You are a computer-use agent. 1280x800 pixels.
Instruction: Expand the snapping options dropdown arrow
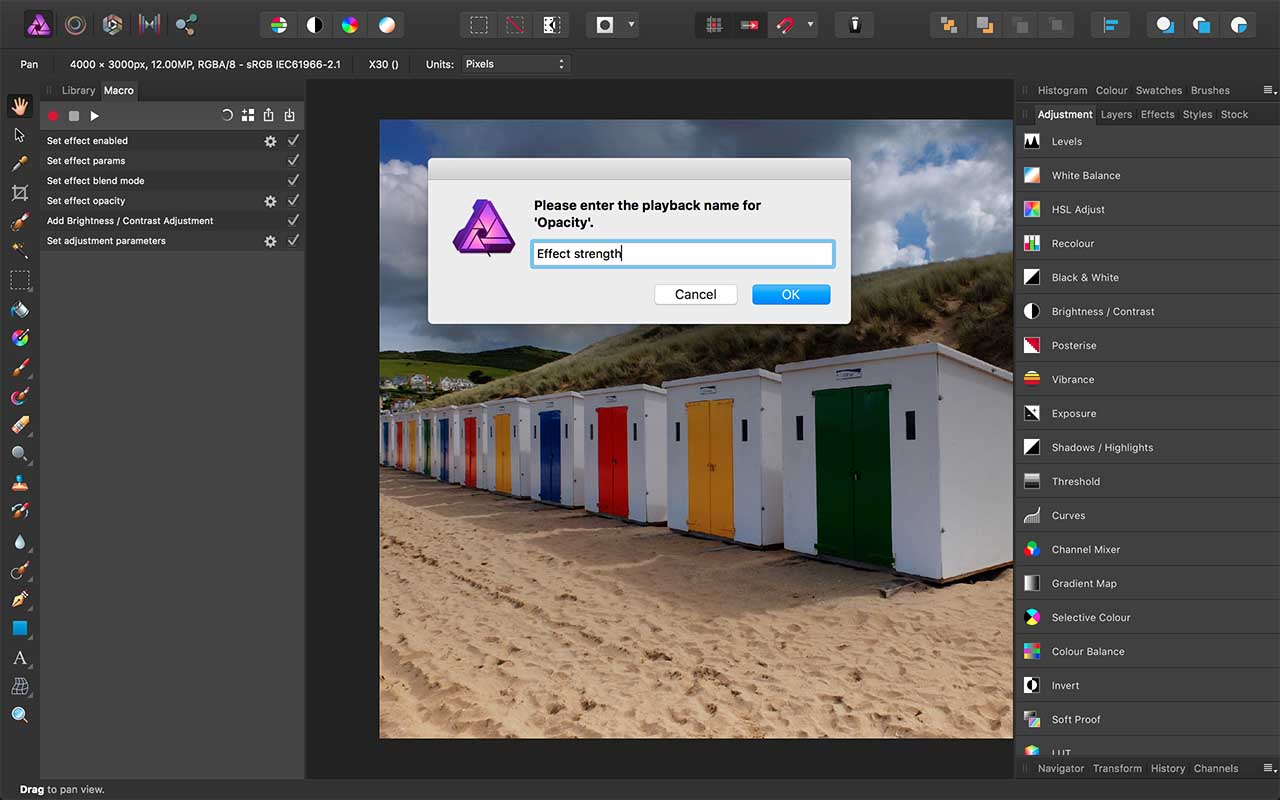click(810, 24)
